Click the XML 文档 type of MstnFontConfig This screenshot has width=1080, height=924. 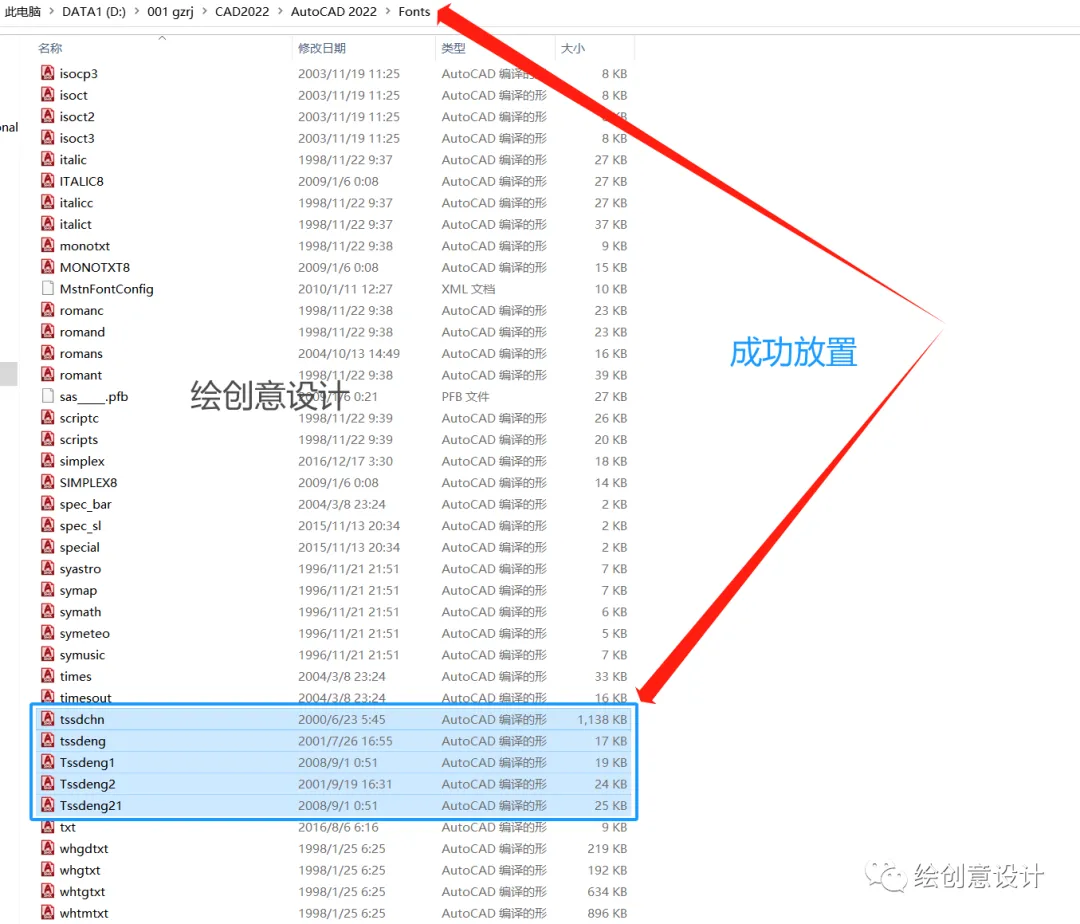pyautogui.click(x=468, y=288)
